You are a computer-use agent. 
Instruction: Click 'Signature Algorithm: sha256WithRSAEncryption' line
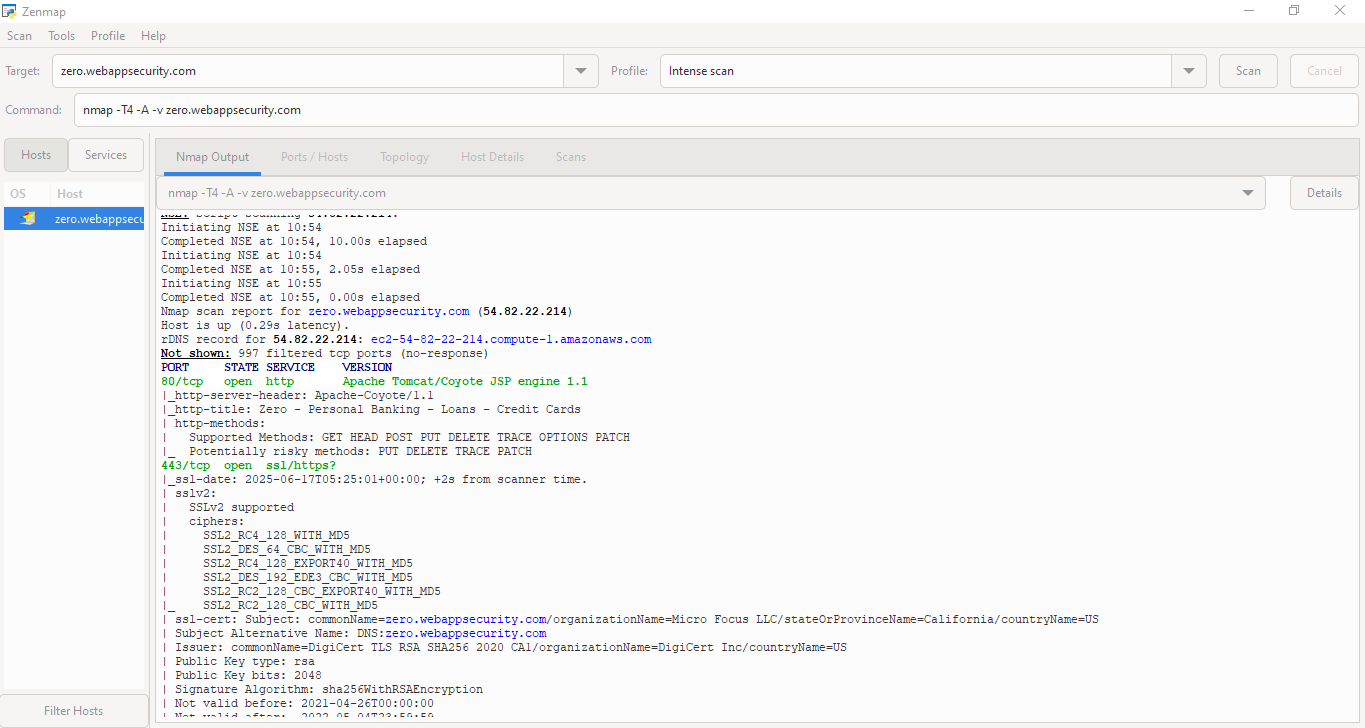(329, 689)
